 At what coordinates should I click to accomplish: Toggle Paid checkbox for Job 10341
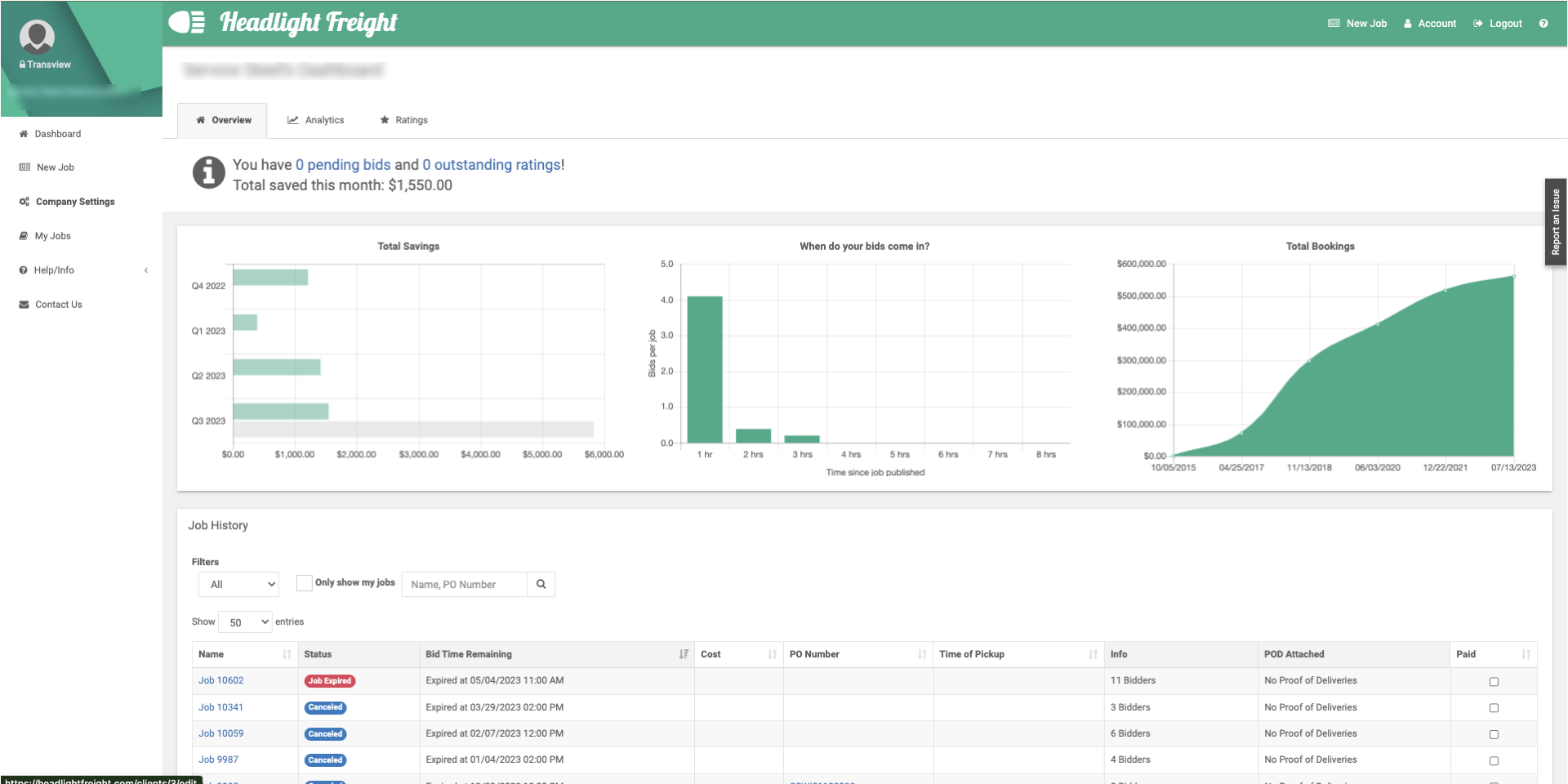click(1494, 708)
